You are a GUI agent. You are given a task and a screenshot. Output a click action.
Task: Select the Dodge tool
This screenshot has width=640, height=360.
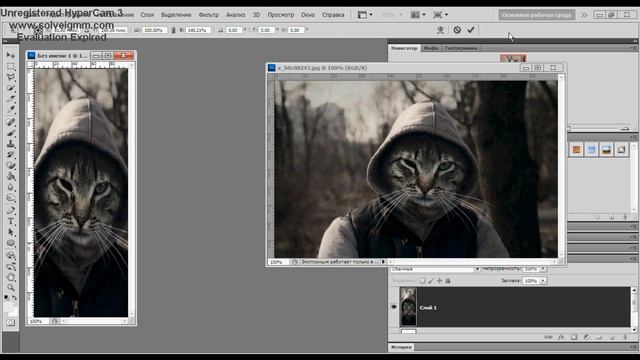coord(11,199)
